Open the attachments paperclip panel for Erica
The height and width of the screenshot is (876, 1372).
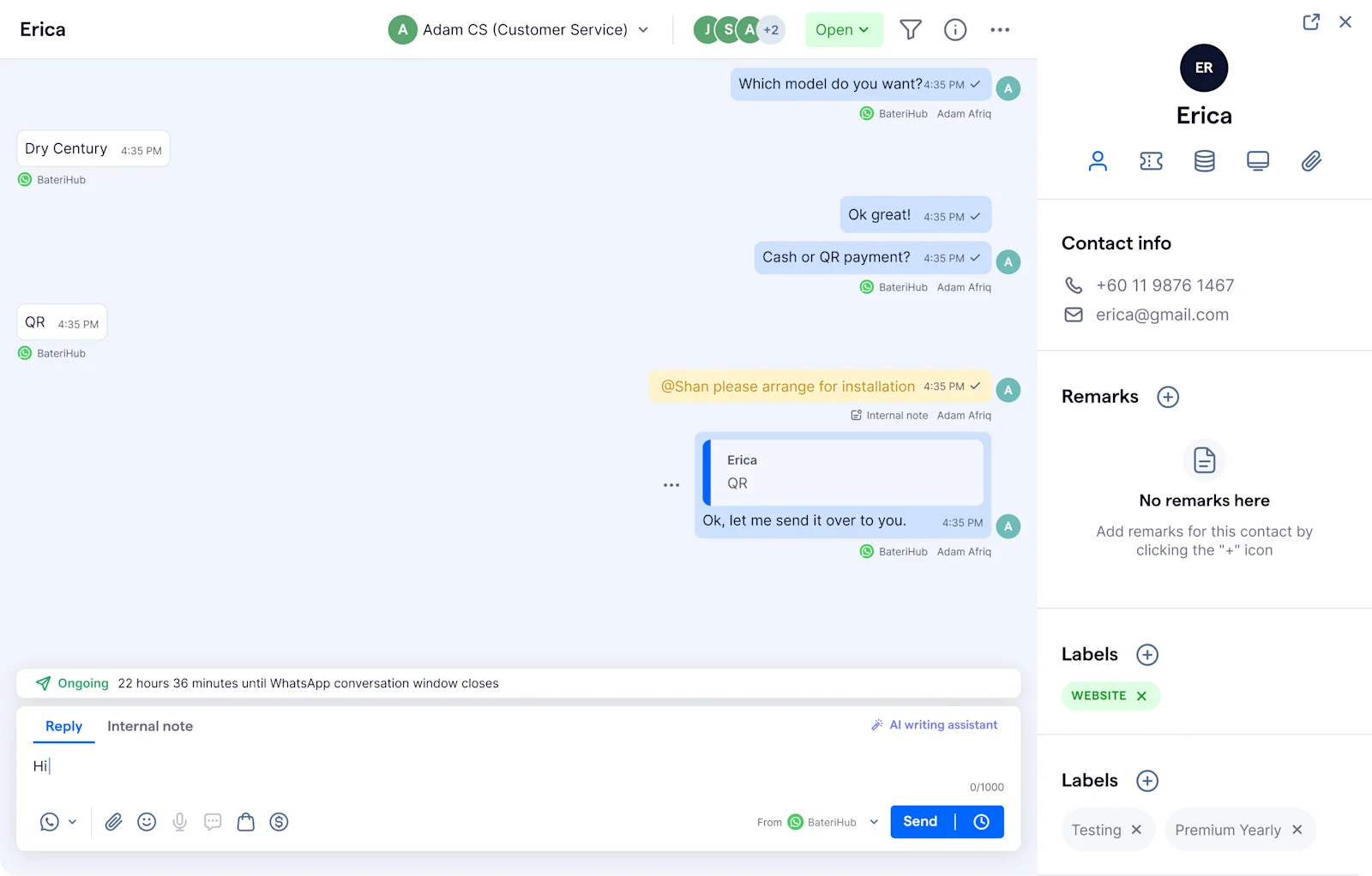click(1310, 160)
